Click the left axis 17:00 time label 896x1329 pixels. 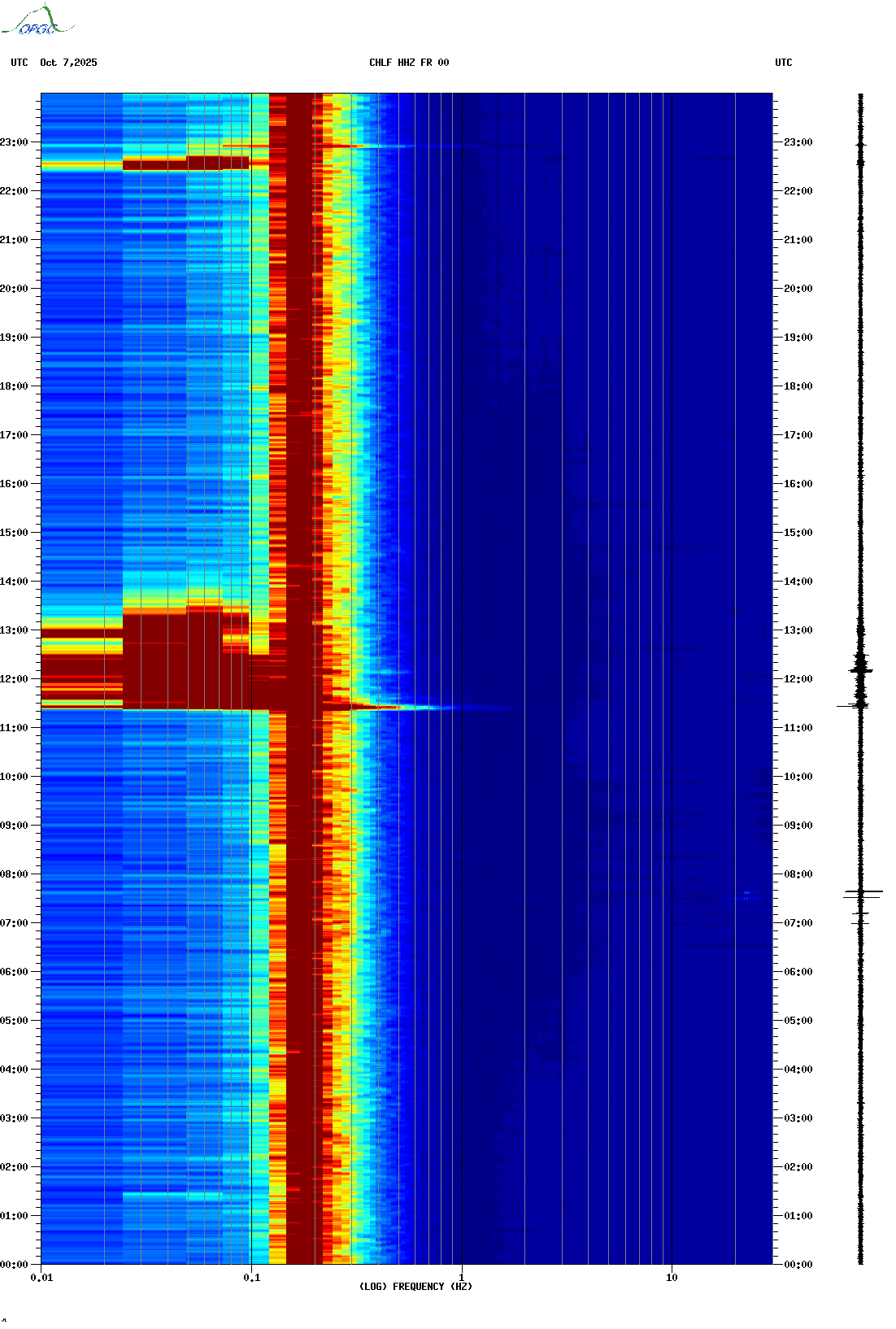(14, 435)
